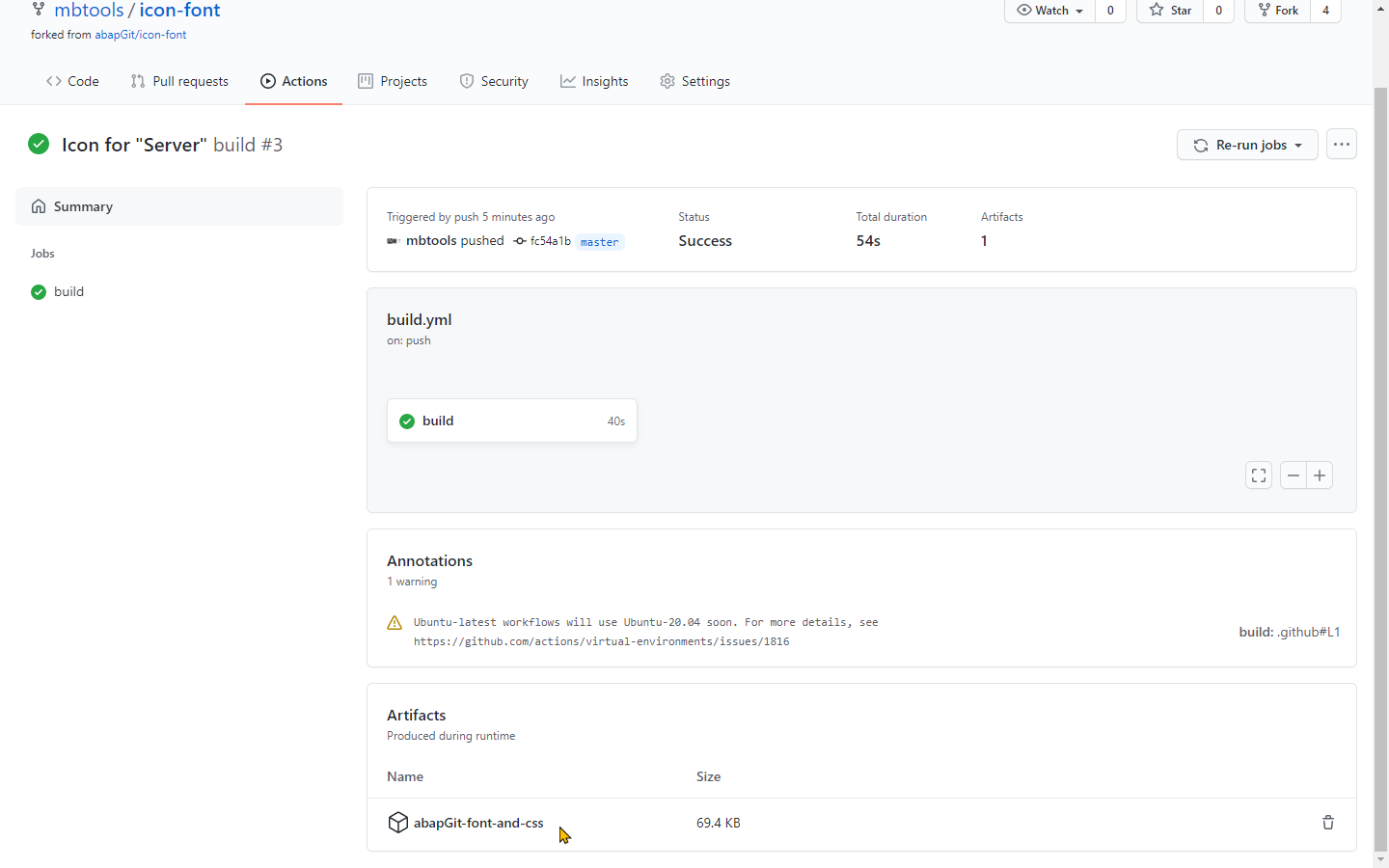
Task: Open the Code tab
Action: 72,81
